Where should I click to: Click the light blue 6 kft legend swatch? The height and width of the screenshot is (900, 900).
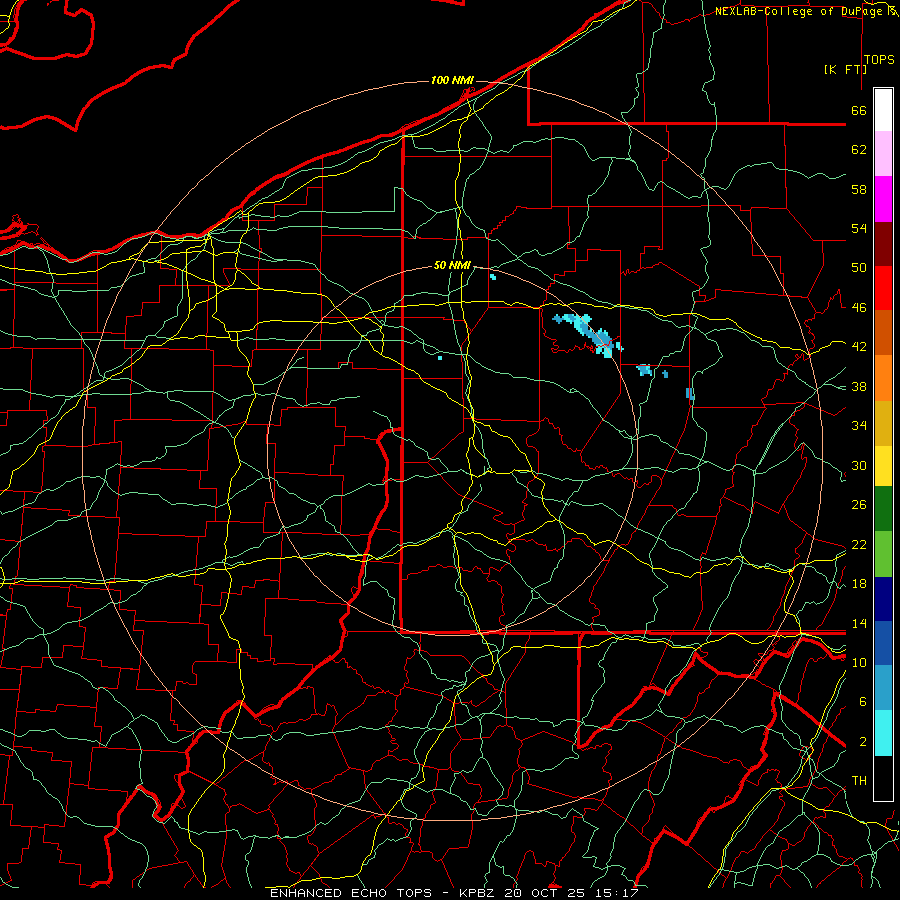click(883, 688)
